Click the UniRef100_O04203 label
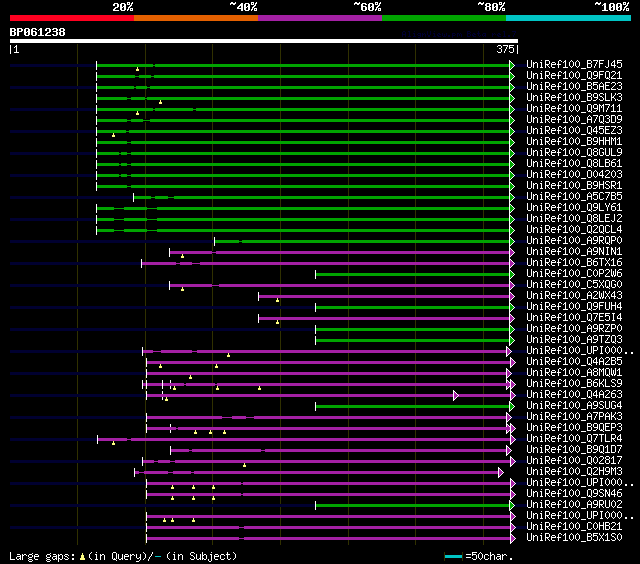Viewport: 640px width, 564px height. click(x=574, y=175)
